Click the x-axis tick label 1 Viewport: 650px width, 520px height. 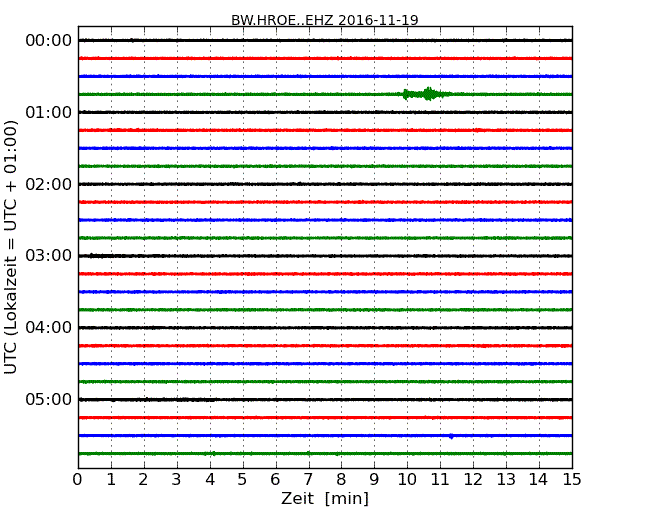(x=111, y=480)
